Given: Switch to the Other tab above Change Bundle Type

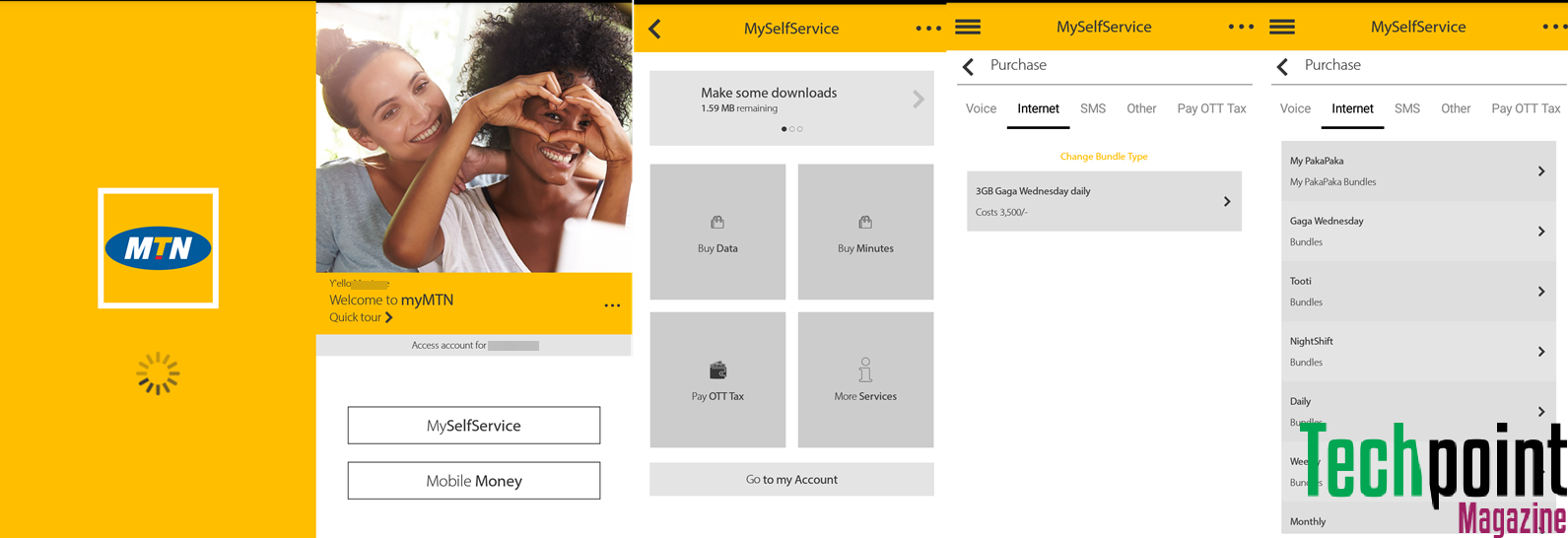Looking at the screenshot, I should click(x=1141, y=108).
